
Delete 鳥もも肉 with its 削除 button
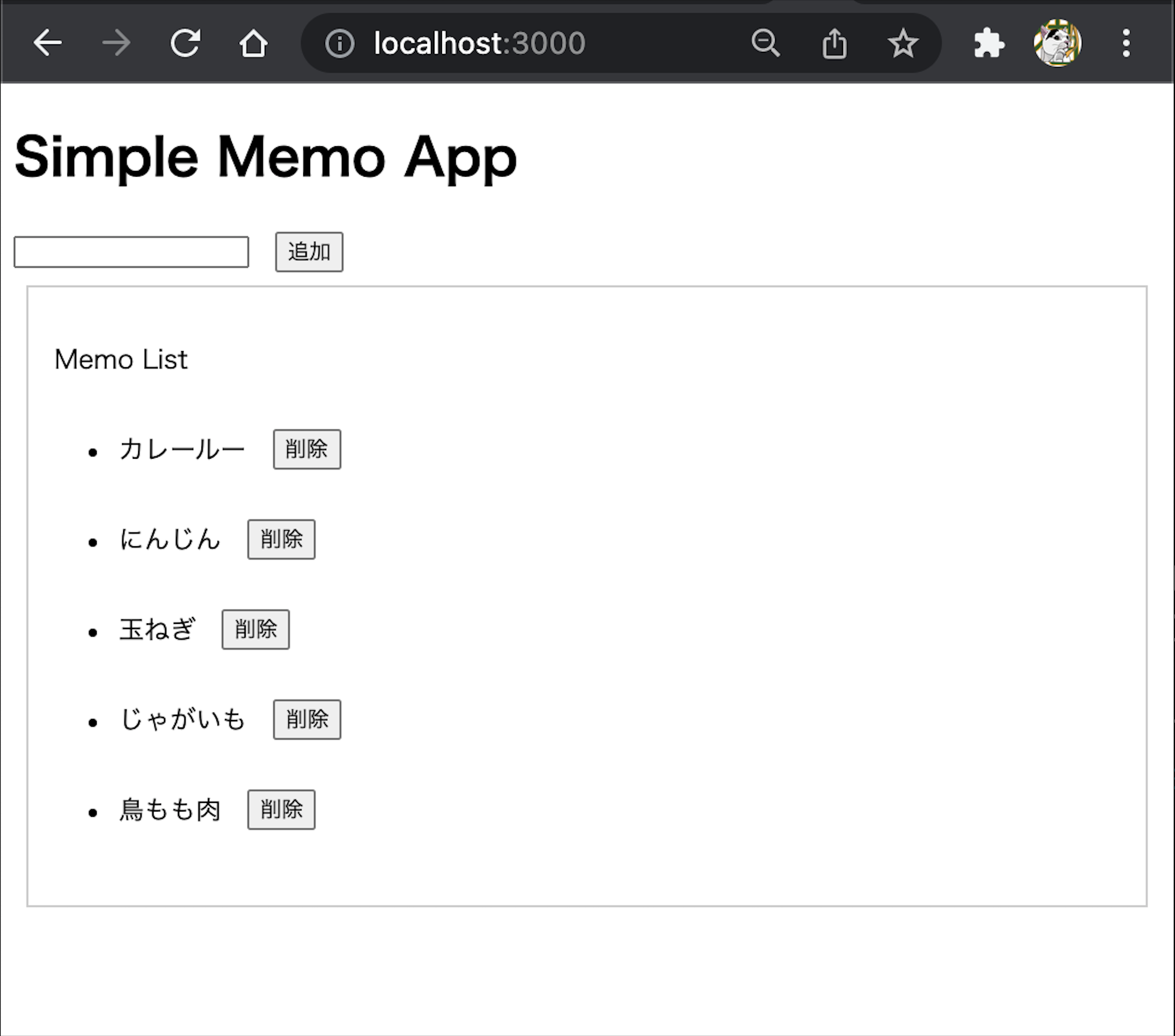point(281,809)
